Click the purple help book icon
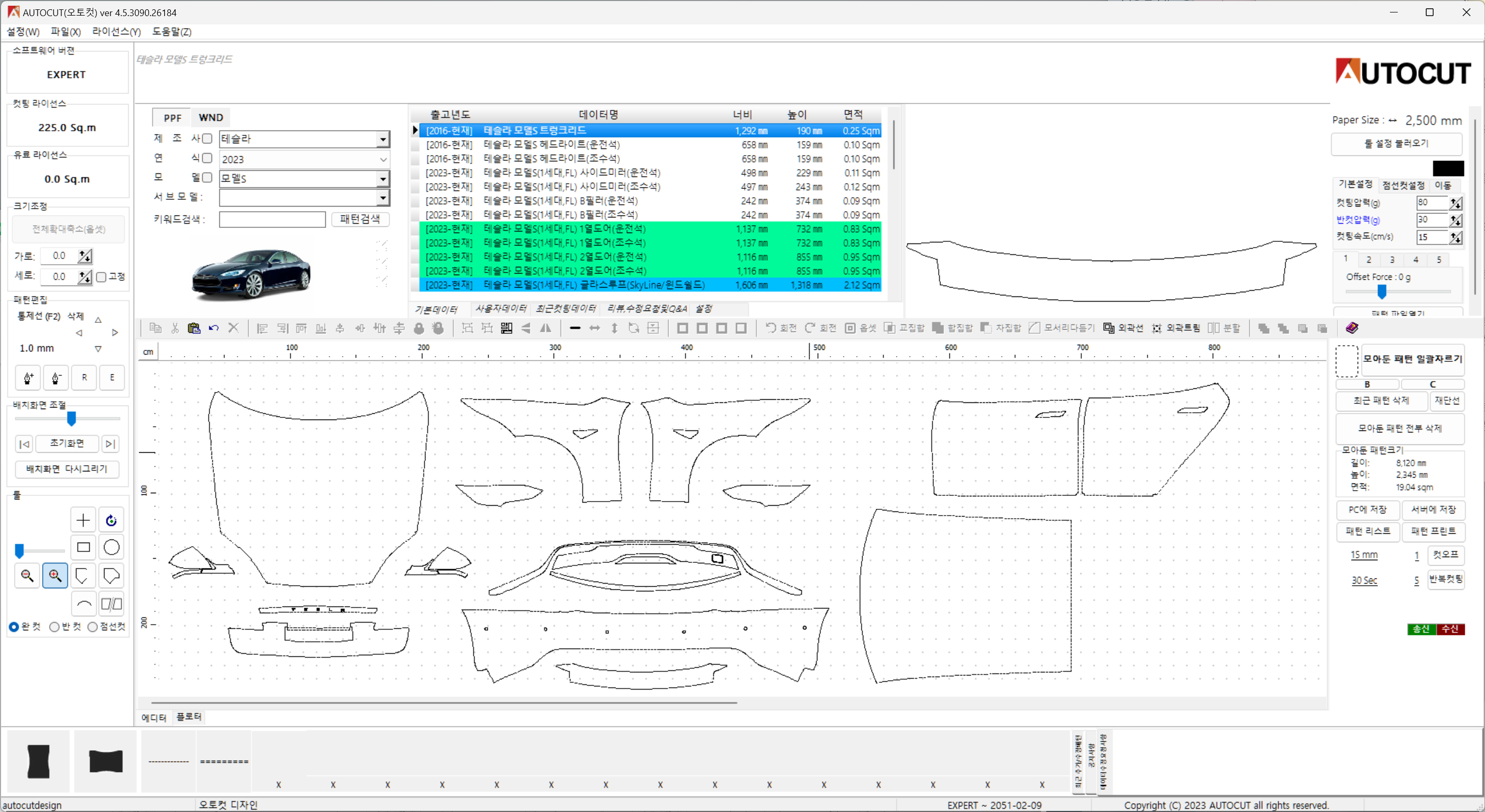This screenshot has width=1485, height=812. (x=1352, y=328)
